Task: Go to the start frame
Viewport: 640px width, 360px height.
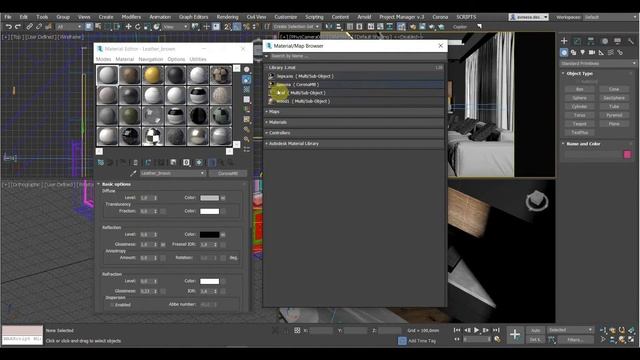Action: pyautogui.click(x=457, y=330)
